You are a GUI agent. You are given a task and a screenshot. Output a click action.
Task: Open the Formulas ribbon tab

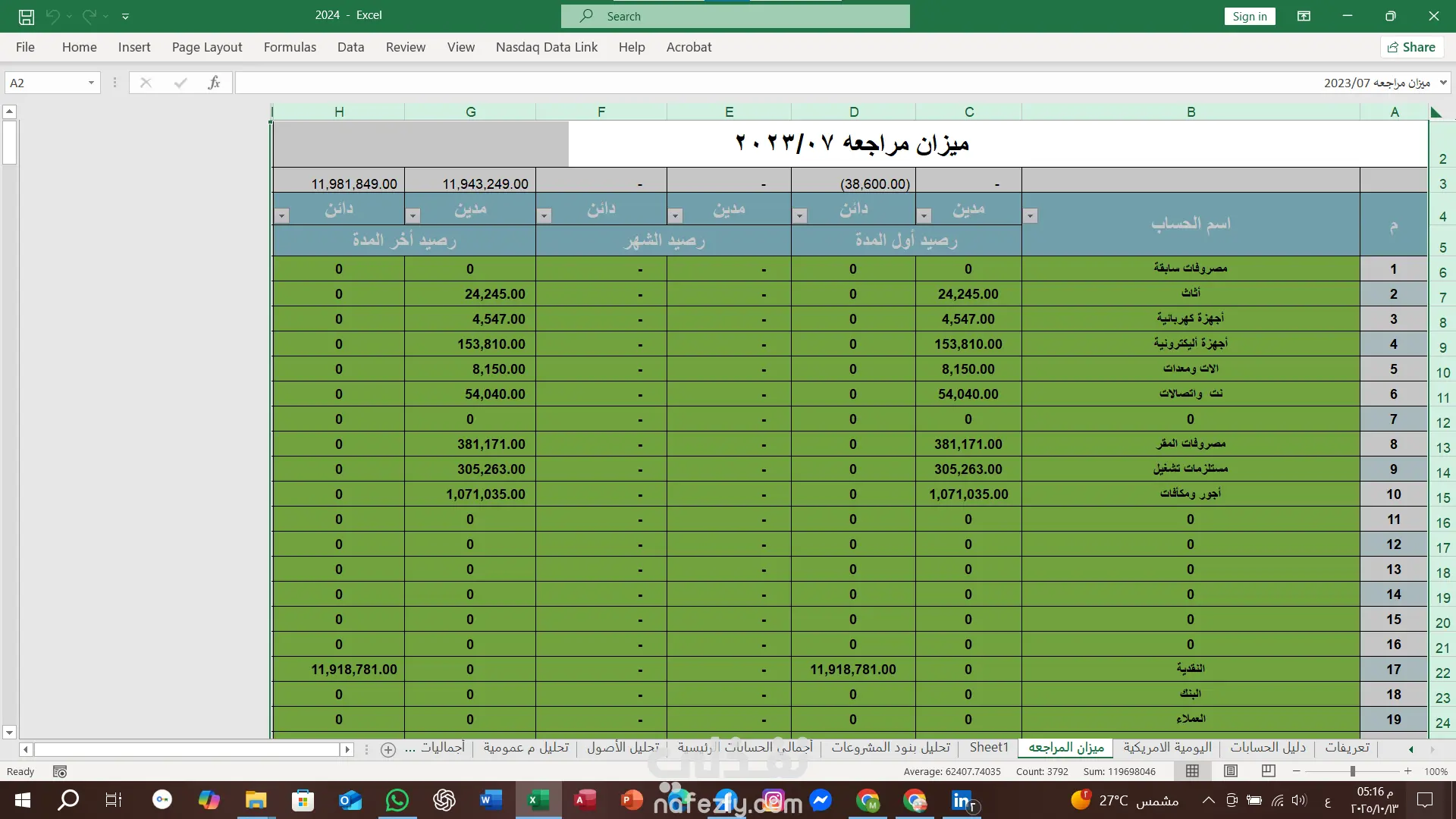[290, 47]
